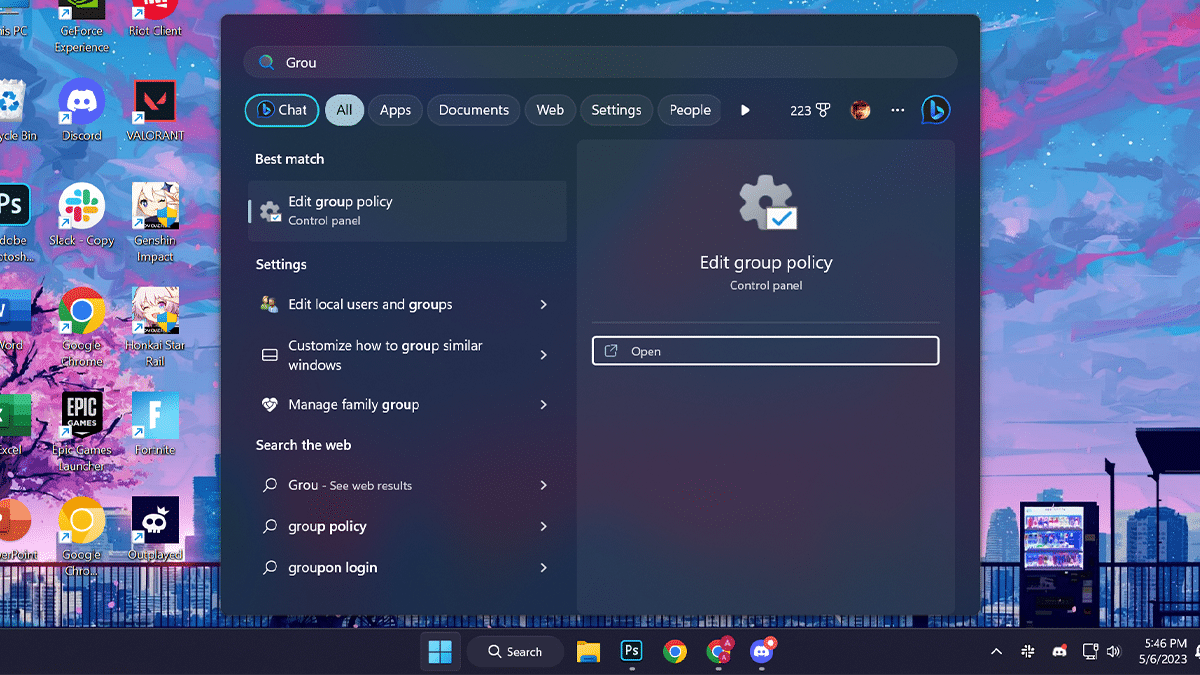This screenshot has height=675, width=1200.
Task: Open File Explorer from taskbar
Action: point(588,652)
